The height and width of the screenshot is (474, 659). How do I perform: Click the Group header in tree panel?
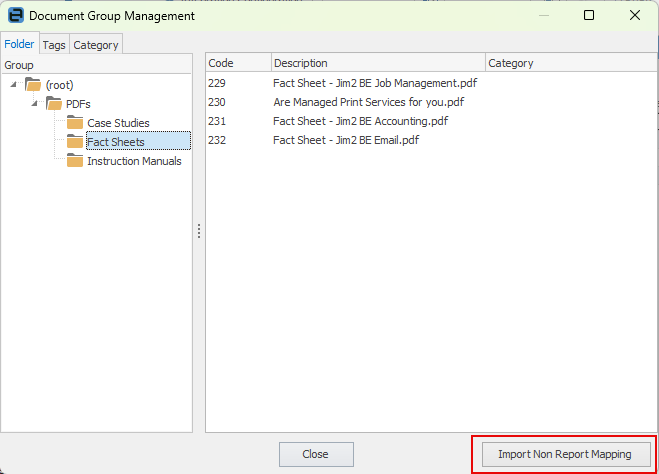[97, 65]
